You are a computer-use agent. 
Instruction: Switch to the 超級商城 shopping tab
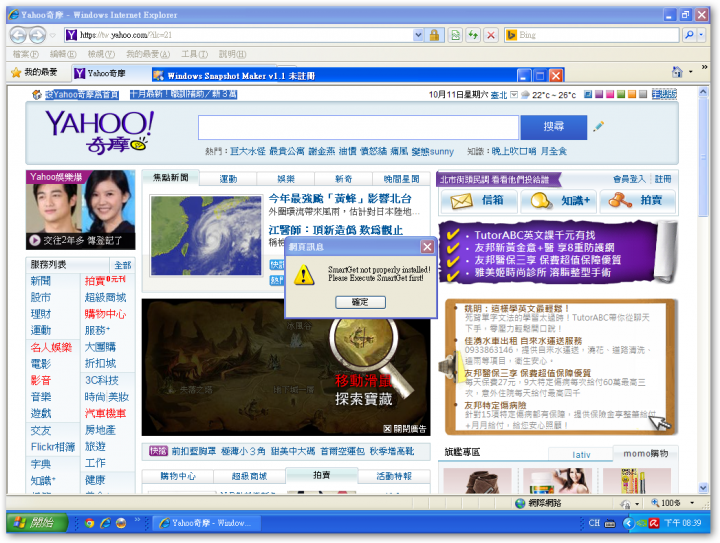249,476
